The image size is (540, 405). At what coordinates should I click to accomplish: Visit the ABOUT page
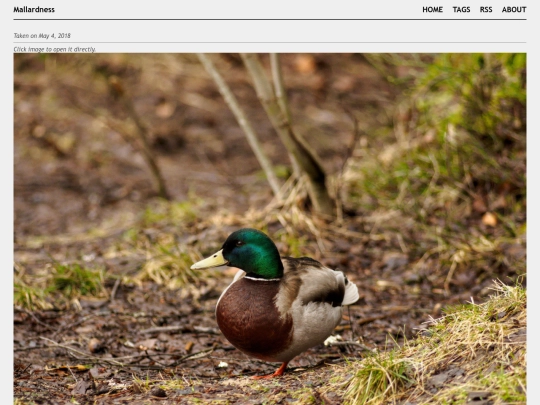click(x=514, y=10)
